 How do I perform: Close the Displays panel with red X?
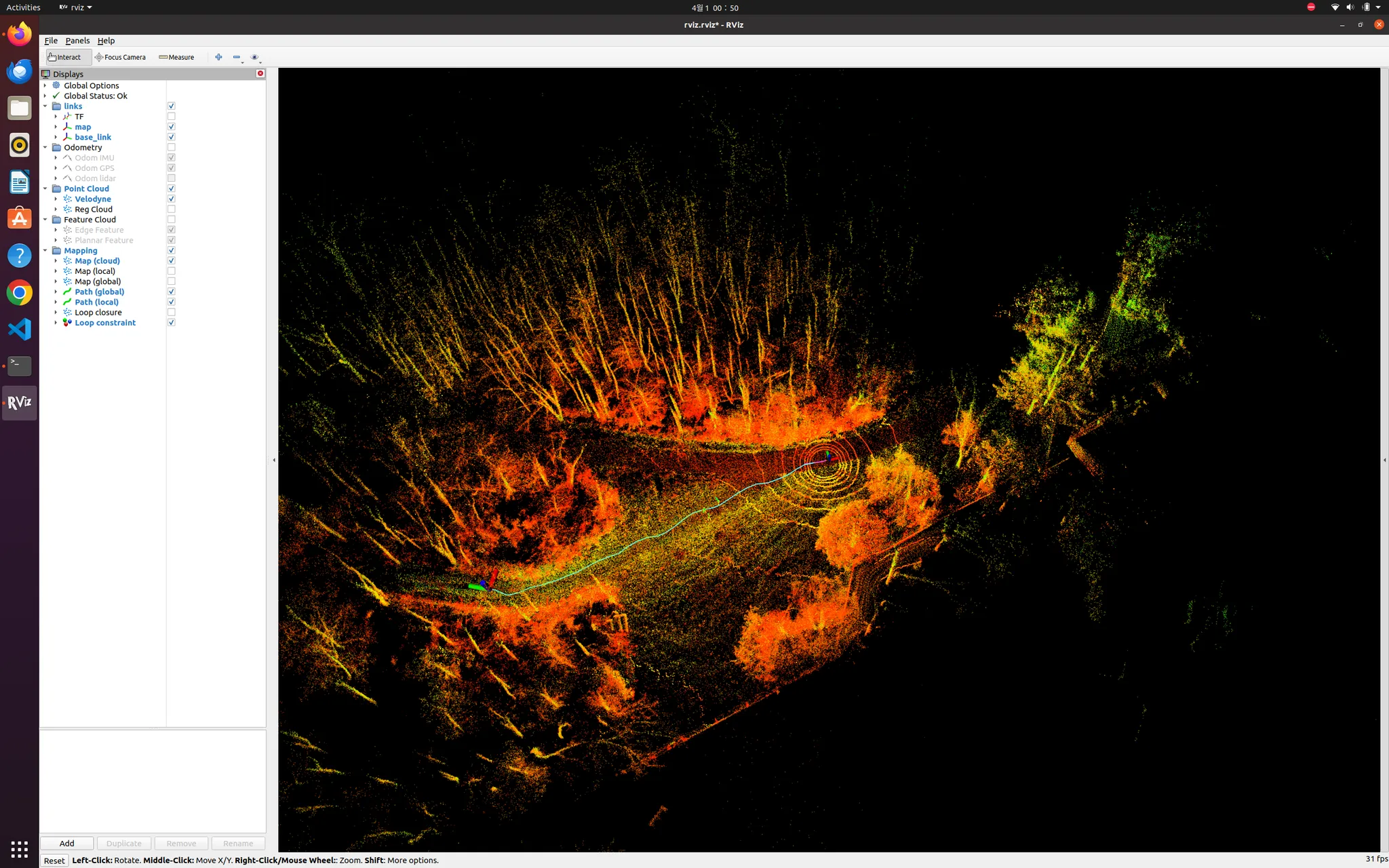260,73
